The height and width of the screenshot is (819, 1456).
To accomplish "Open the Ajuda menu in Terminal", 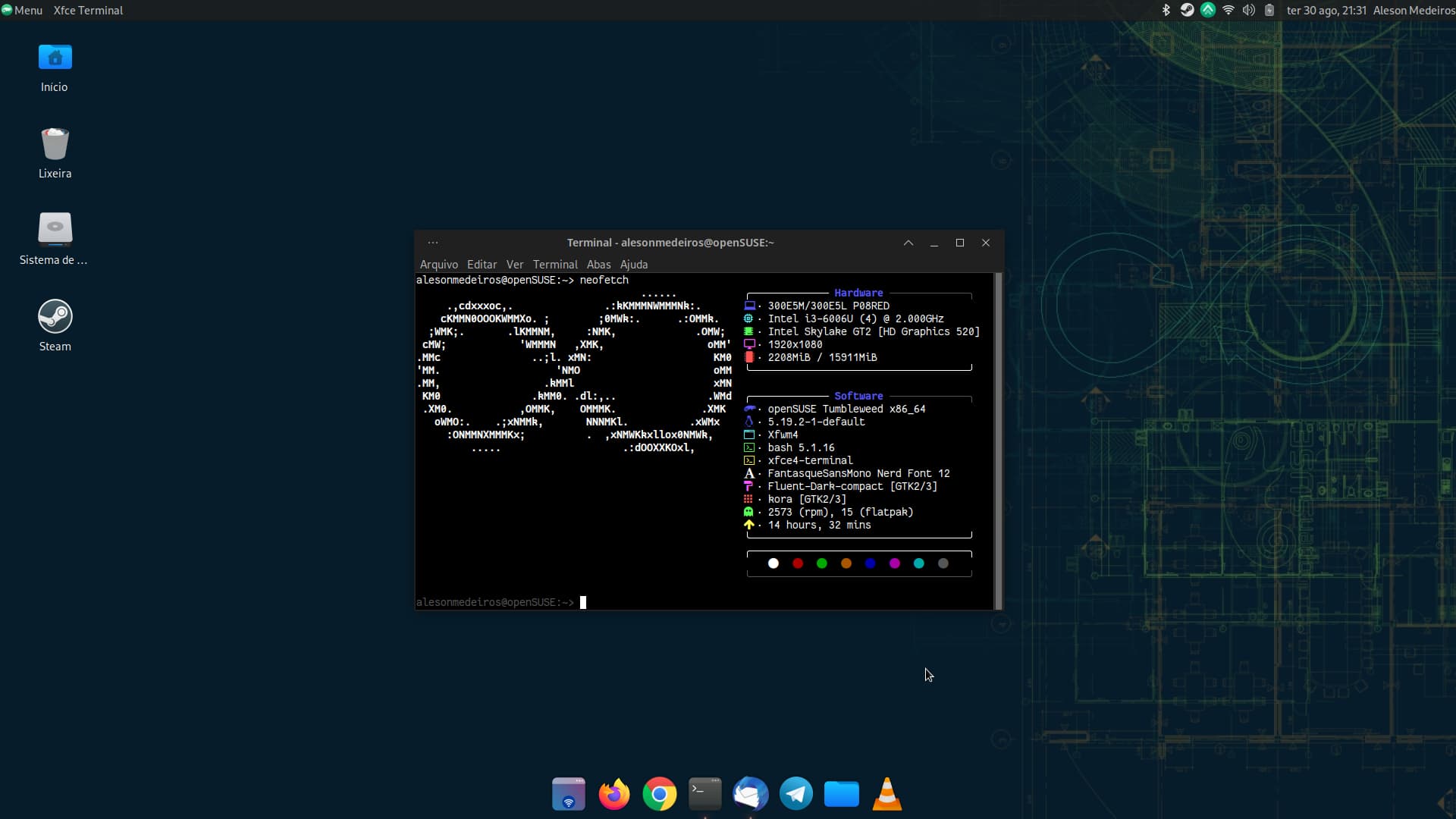I will click(634, 264).
